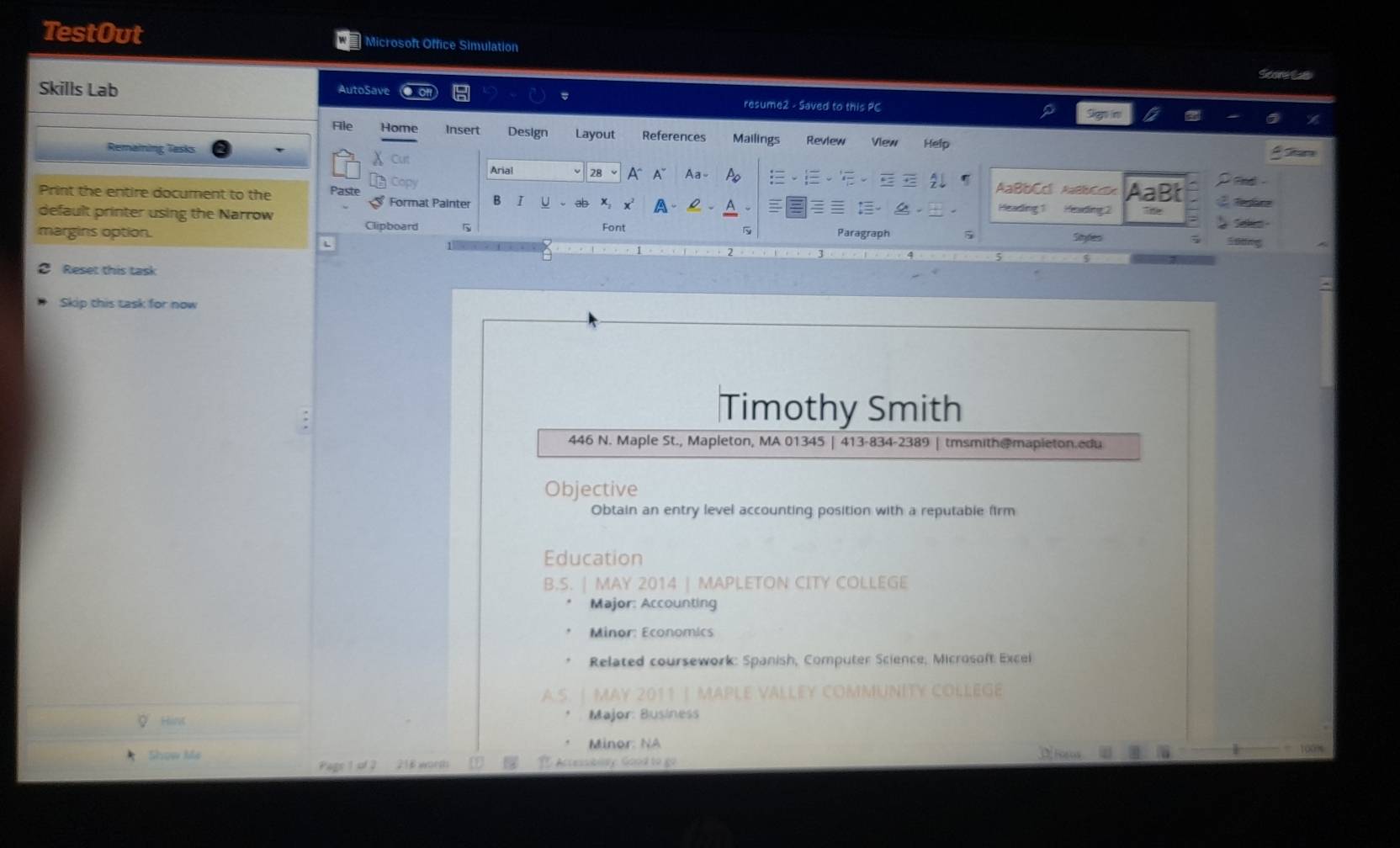
Task: Click the Save icon in Quick Access Toolbar
Action: [x=460, y=93]
